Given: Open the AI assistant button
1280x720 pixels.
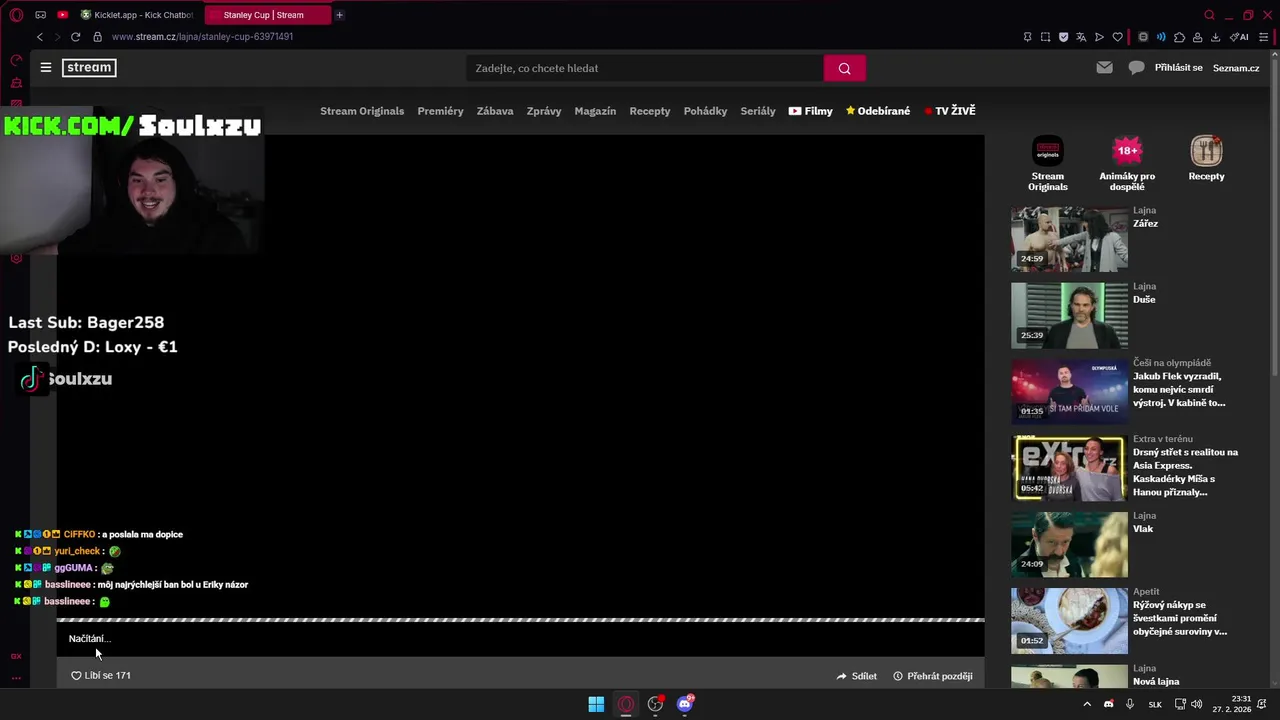Looking at the screenshot, I should point(1239,37).
